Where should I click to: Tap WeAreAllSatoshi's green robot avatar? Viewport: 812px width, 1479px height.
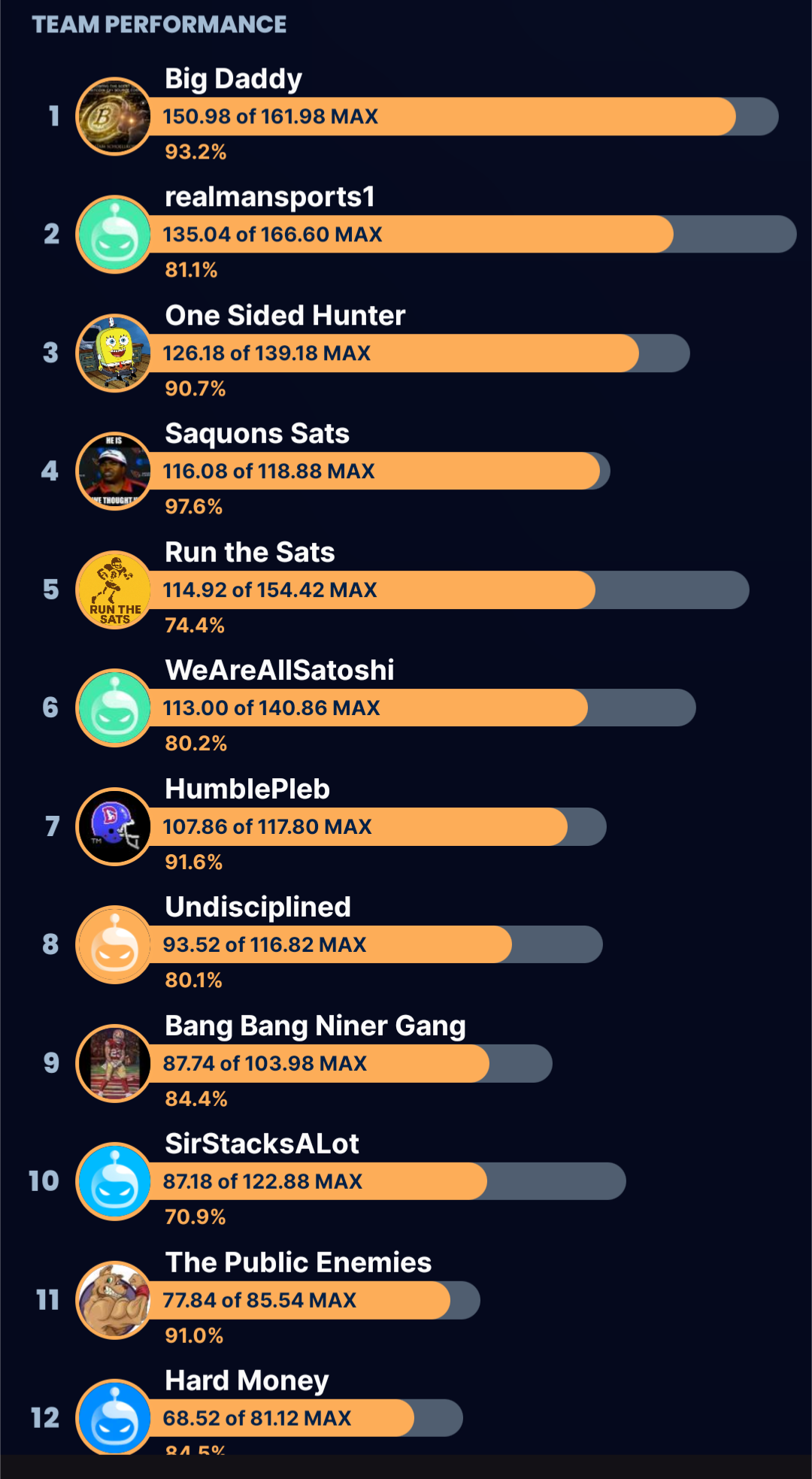pyautogui.click(x=114, y=708)
